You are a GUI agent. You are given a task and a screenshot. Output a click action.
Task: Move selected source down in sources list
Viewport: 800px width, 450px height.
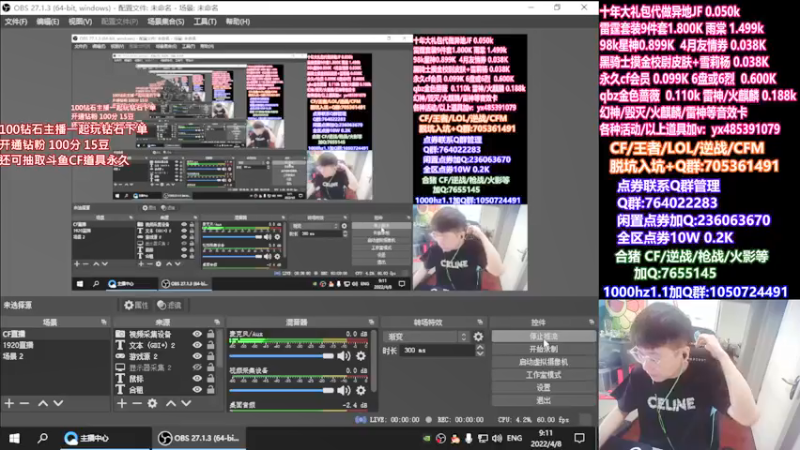tap(186, 404)
